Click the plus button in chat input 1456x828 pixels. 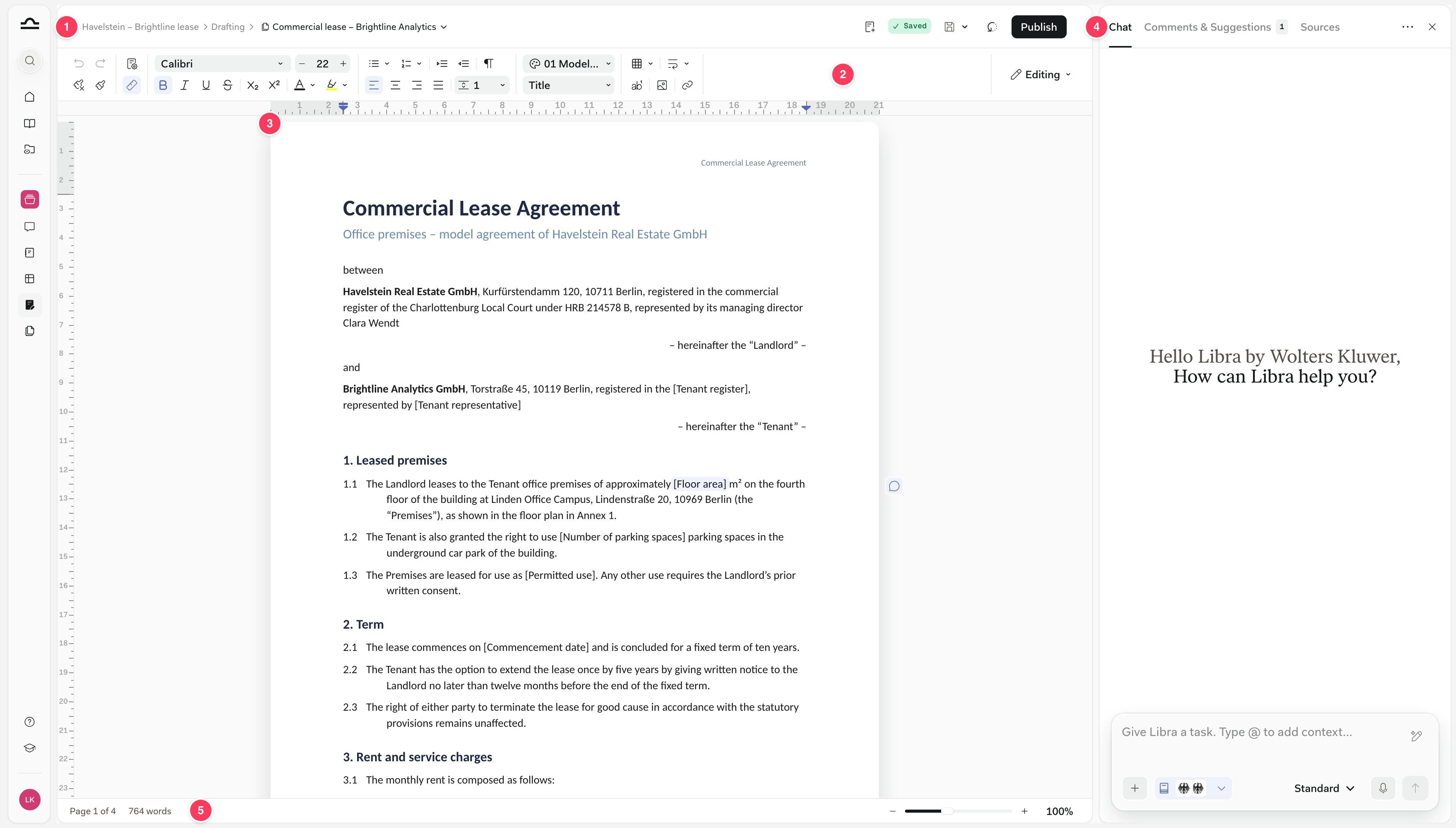(x=1135, y=788)
